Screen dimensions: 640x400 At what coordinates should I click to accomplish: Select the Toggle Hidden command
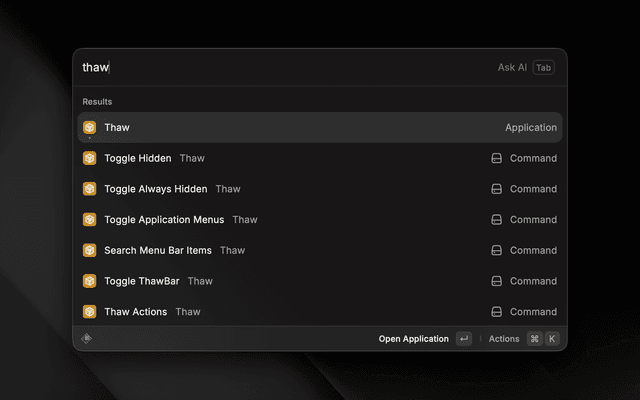pos(137,158)
